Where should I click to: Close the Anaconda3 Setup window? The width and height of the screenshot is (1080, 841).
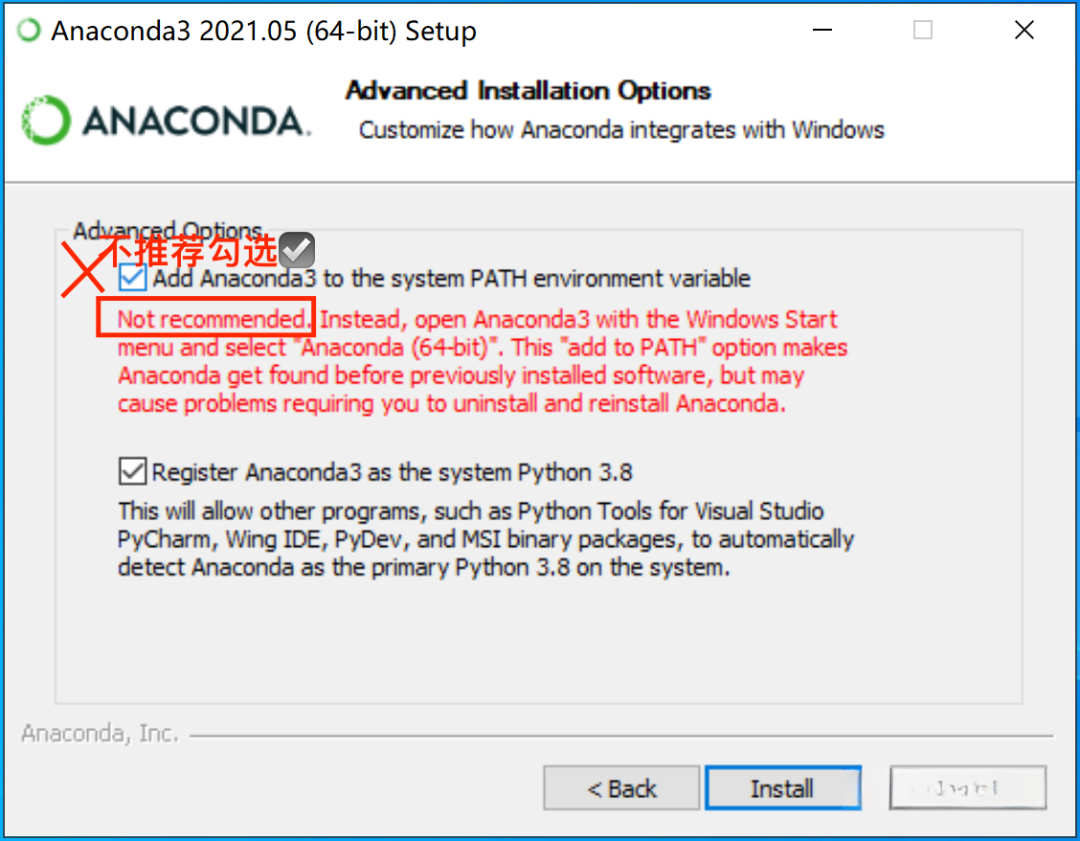click(x=1024, y=31)
